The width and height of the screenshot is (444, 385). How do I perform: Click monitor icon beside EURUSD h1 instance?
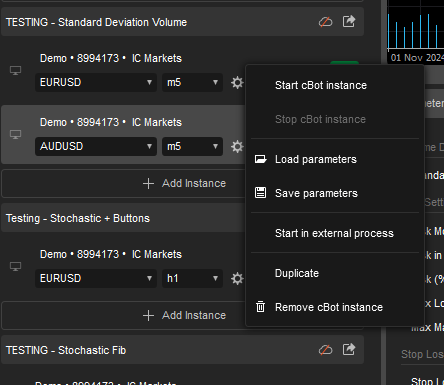click(15, 267)
